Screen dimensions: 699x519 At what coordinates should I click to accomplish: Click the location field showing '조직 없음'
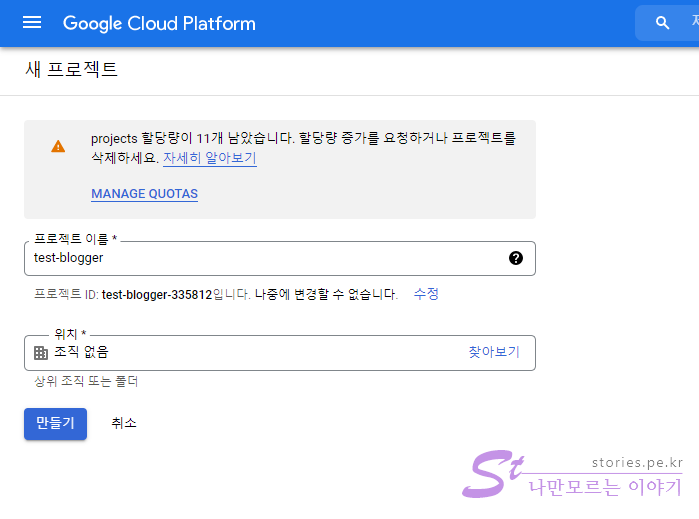tap(280, 353)
